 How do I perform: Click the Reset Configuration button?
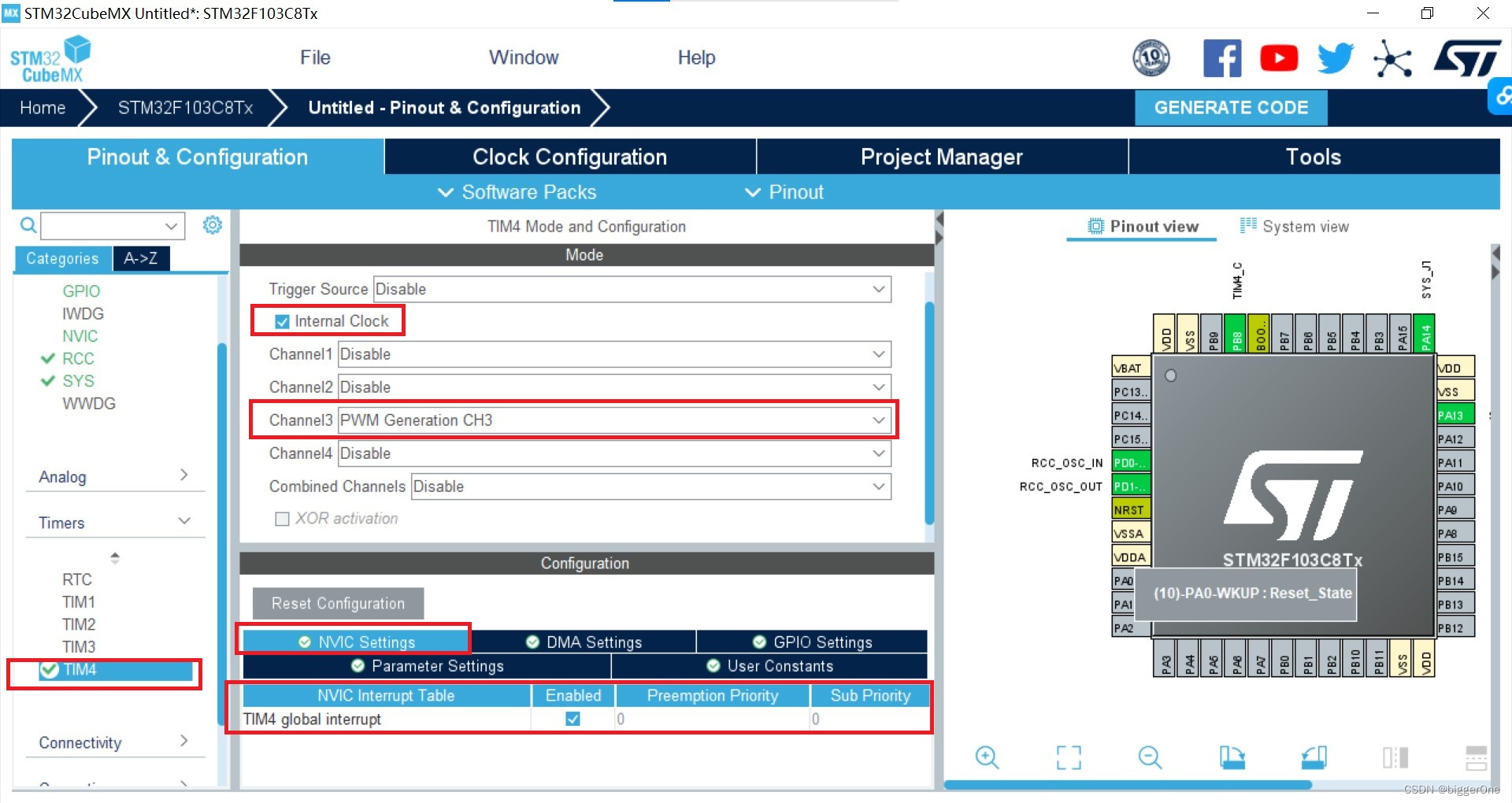[338, 603]
